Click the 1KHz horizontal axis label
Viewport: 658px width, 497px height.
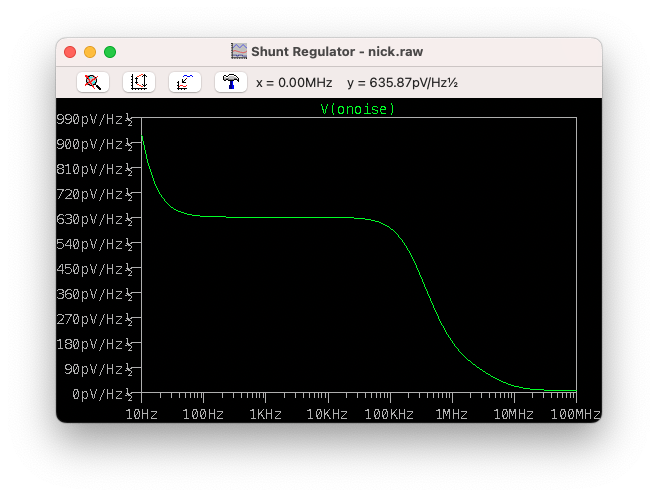click(266, 415)
